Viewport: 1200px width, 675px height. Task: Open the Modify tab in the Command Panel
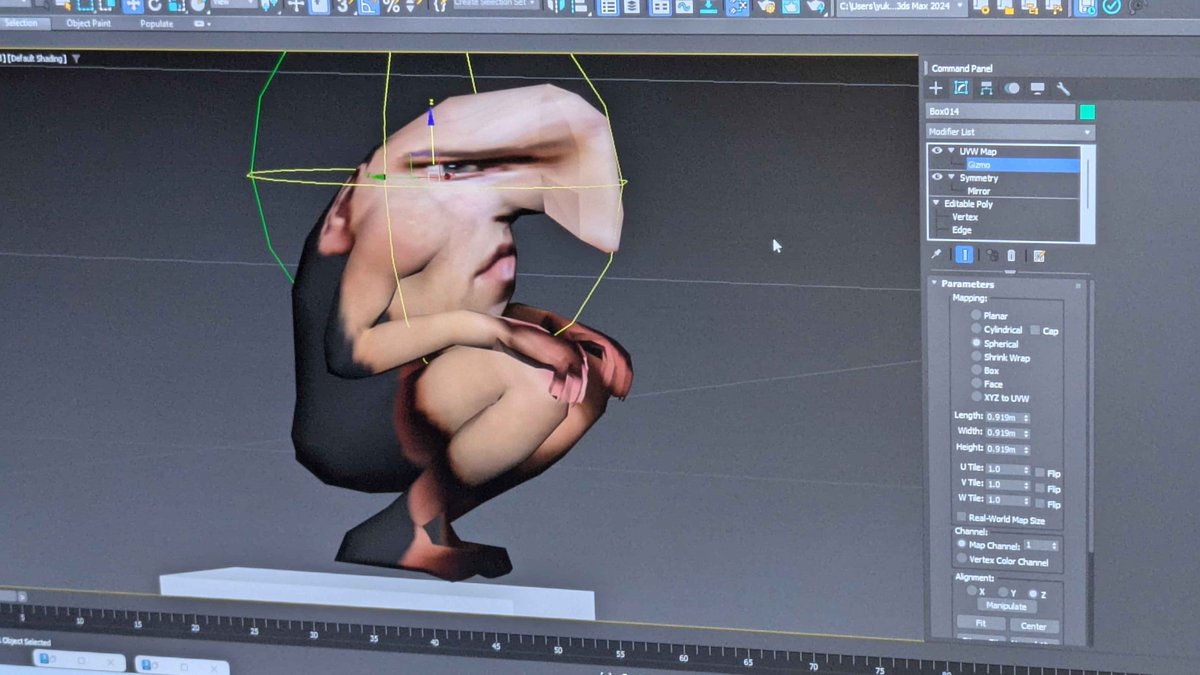(961, 88)
